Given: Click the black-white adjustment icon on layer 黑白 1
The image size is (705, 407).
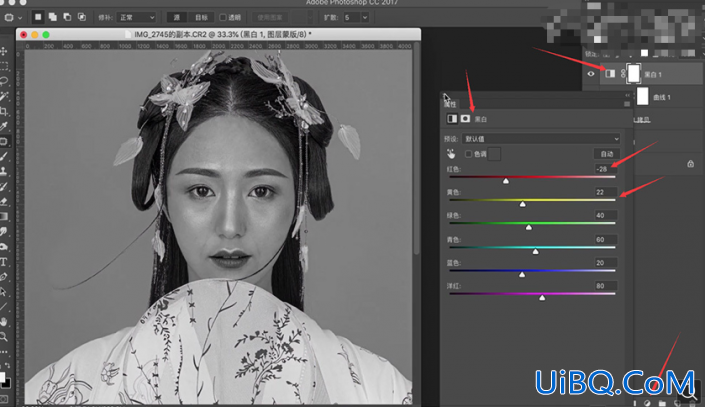Looking at the screenshot, I should pos(610,73).
